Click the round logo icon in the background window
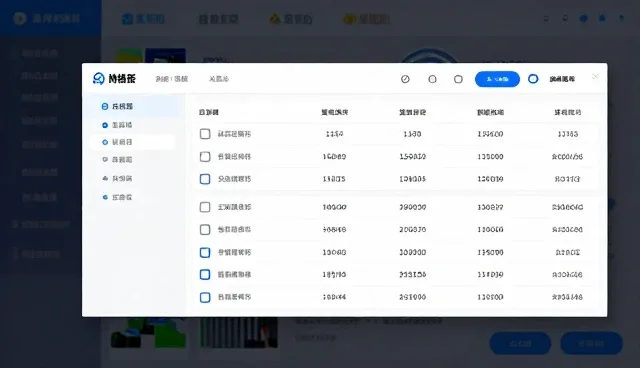Viewport: 640px width, 368px height. pyautogui.click(x=20, y=18)
